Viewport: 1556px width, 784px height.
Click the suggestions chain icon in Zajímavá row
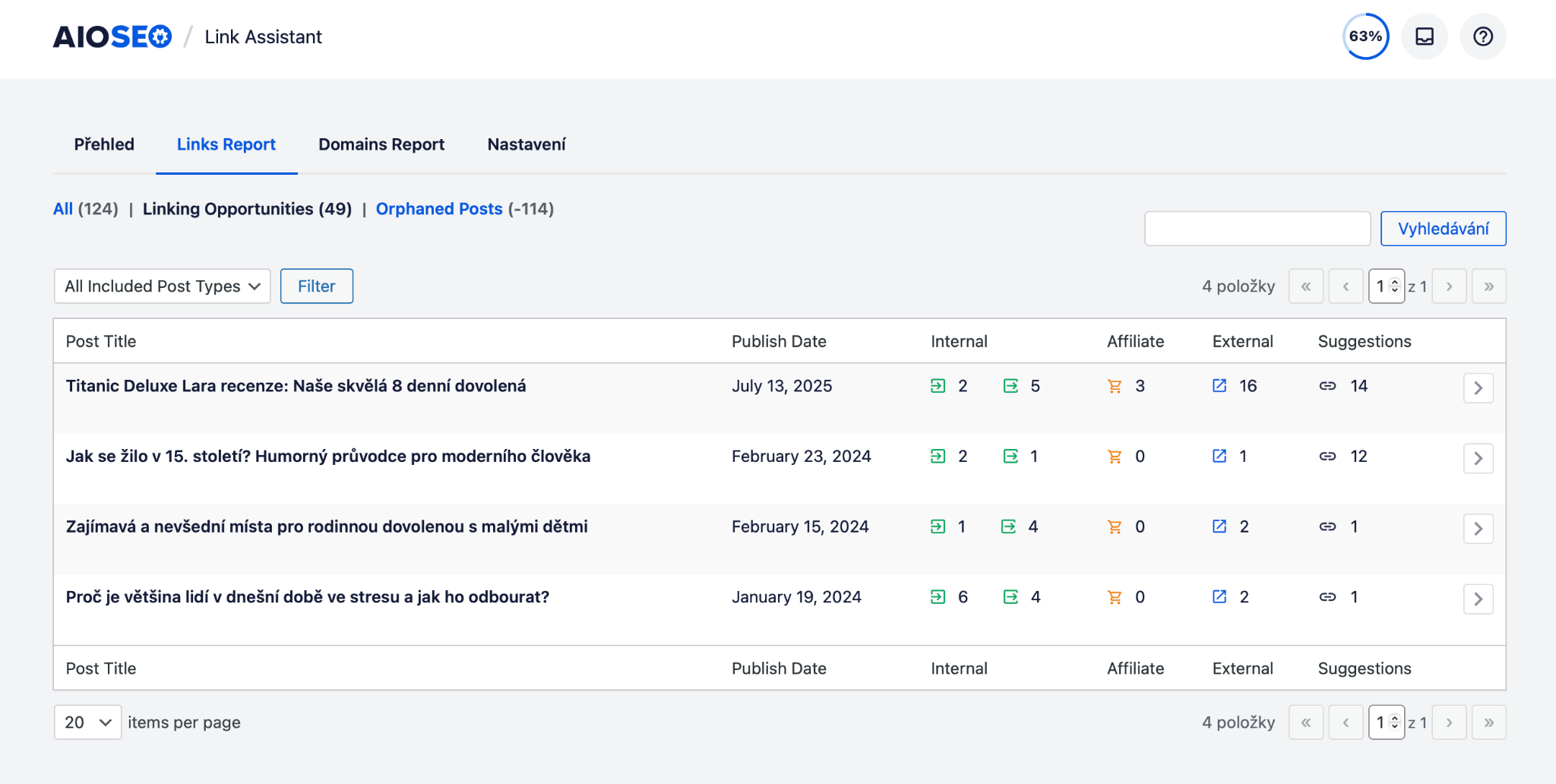pos(1327,526)
